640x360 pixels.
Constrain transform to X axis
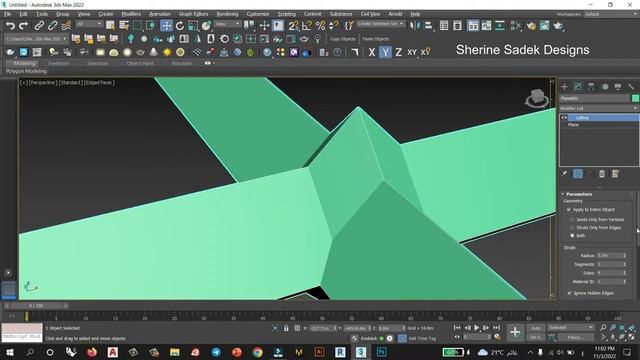(x=371, y=52)
